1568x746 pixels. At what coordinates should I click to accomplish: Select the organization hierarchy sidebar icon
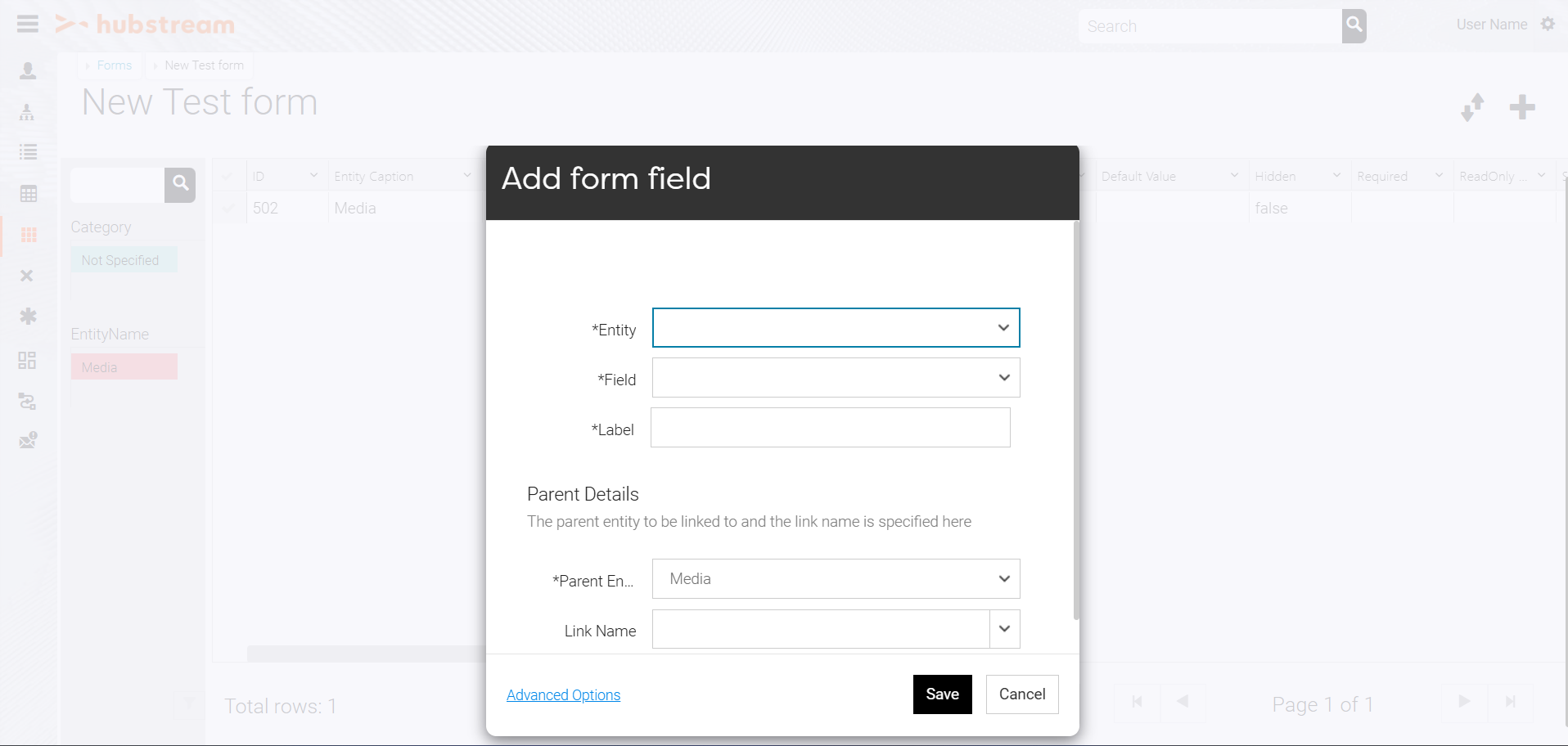point(27,112)
